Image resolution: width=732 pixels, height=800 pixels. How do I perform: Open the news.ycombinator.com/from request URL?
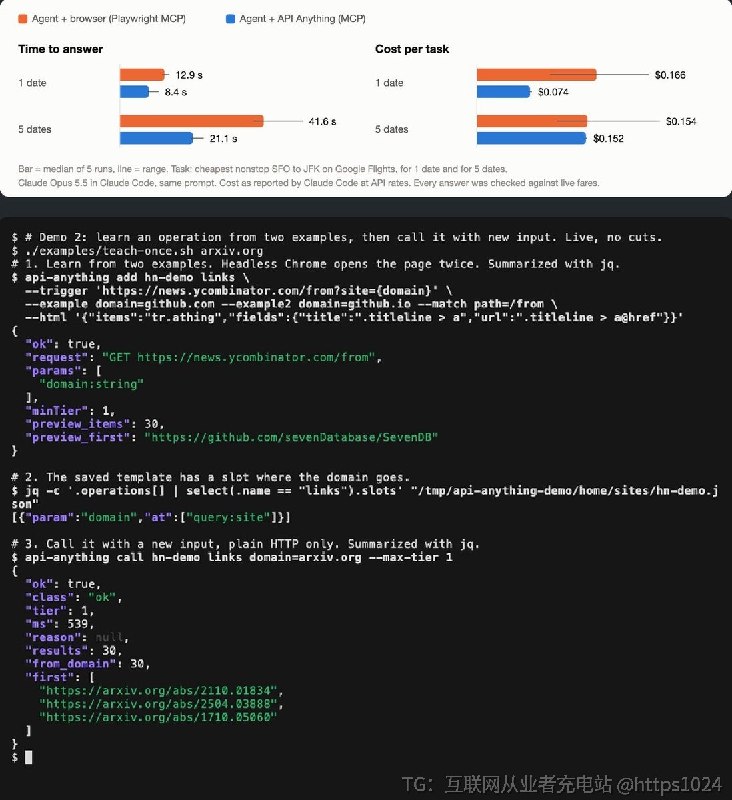256,357
